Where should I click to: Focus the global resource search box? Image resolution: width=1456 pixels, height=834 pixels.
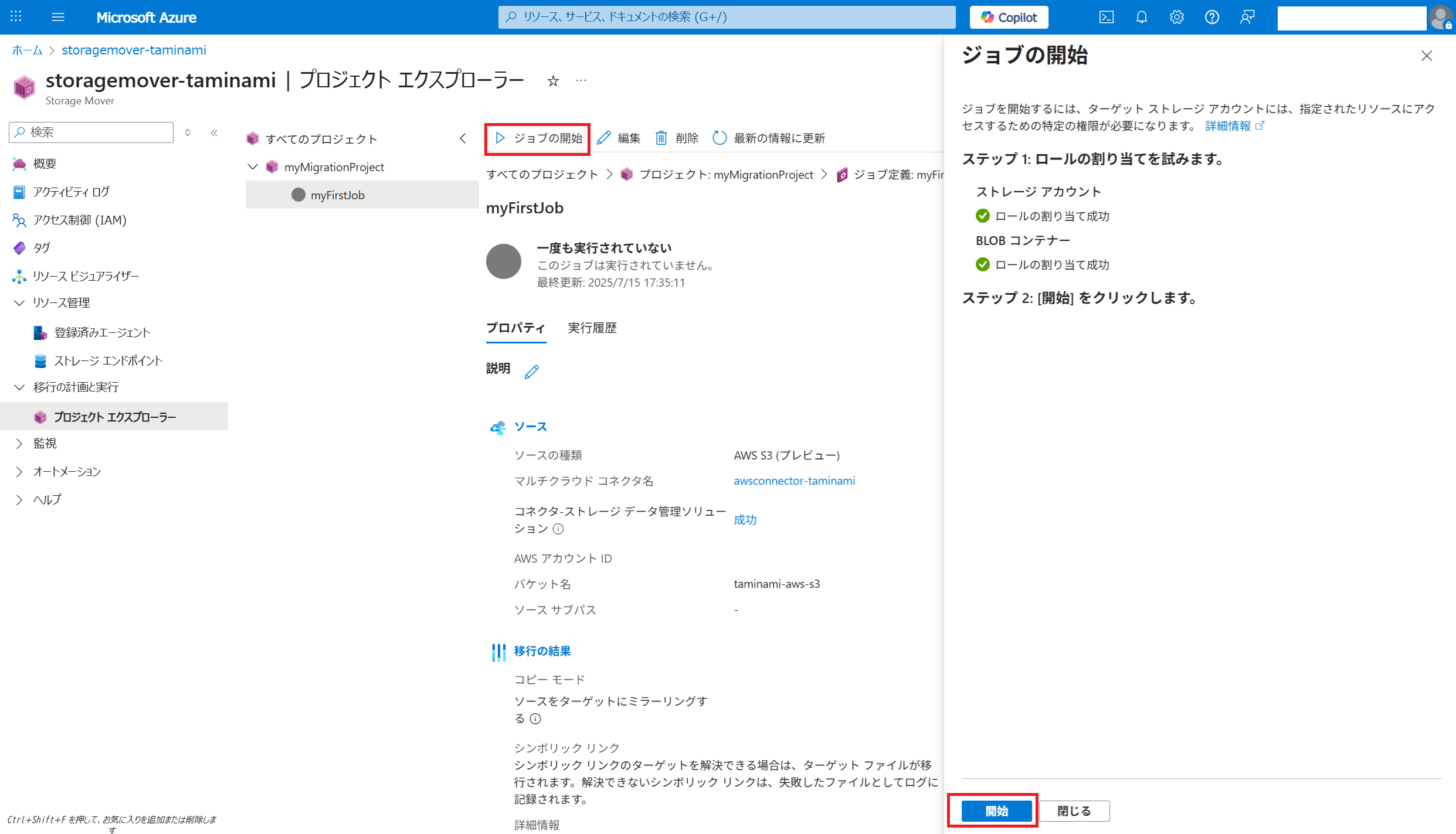coord(727,17)
